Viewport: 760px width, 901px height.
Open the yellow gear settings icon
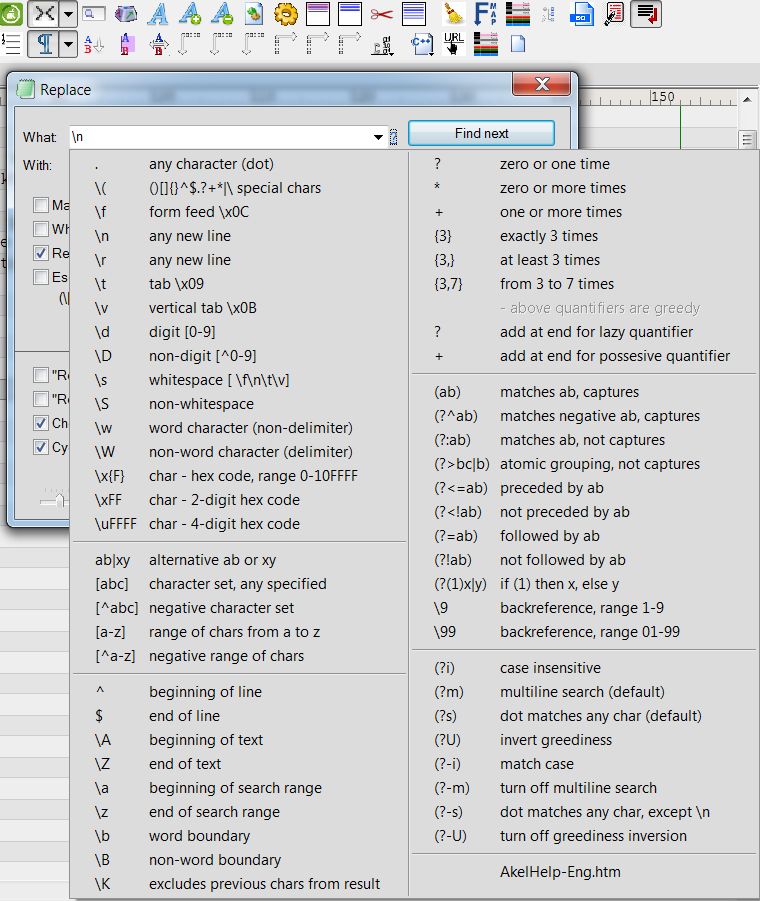tap(286, 14)
